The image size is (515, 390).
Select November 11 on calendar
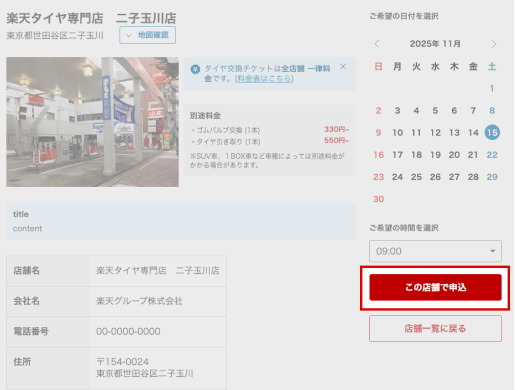pyautogui.click(x=416, y=133)
